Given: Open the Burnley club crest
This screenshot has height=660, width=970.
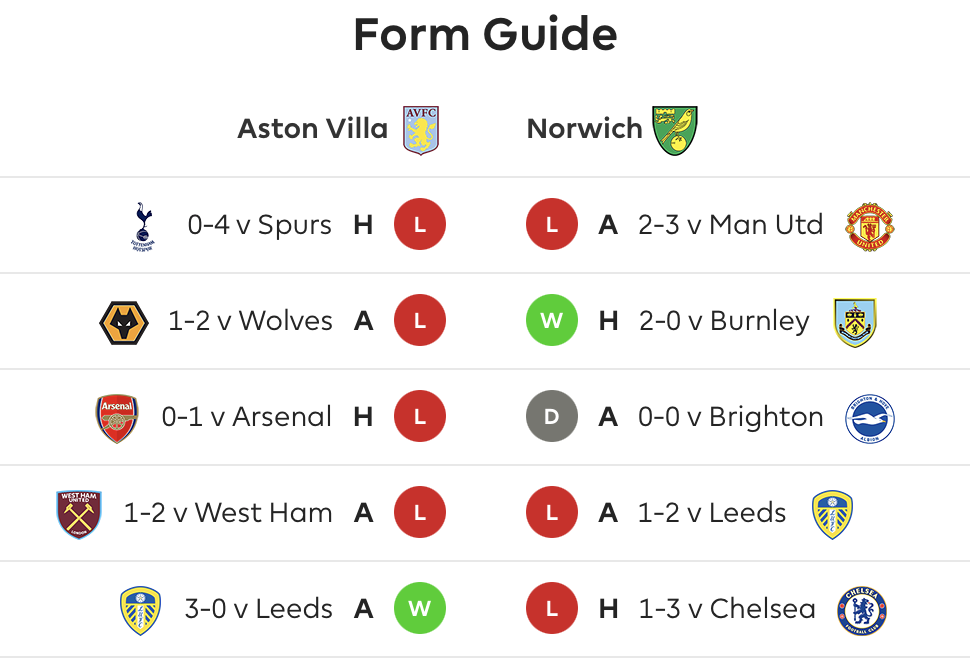Looking at the screenshot, I should click(x=854, y=322).
